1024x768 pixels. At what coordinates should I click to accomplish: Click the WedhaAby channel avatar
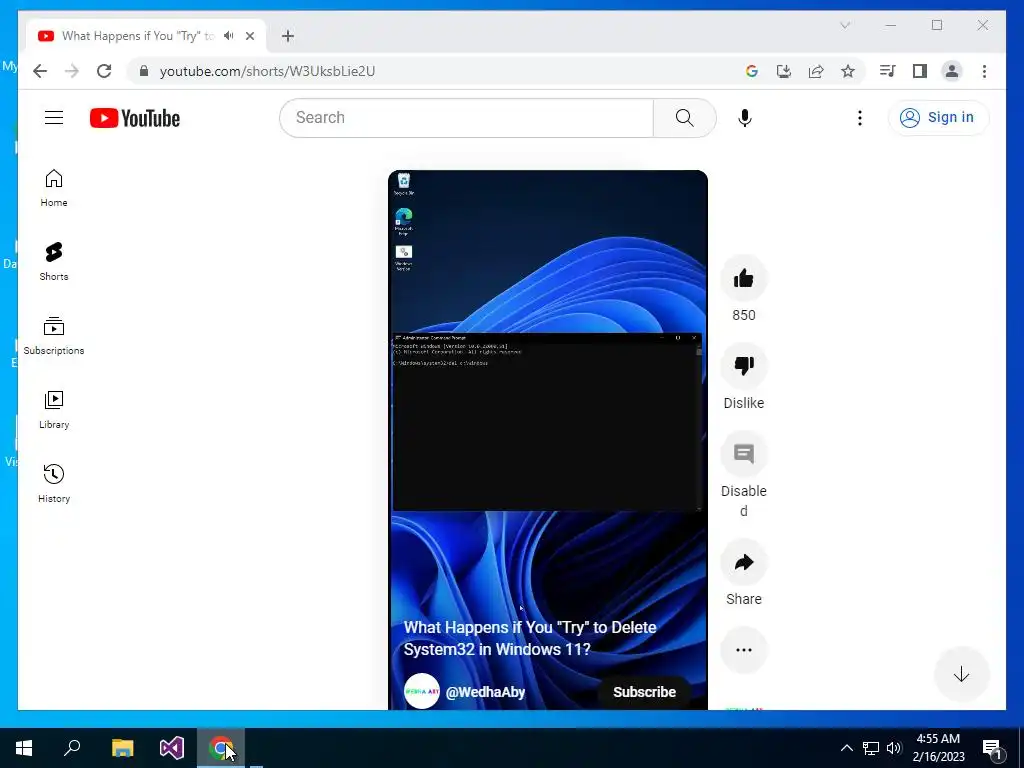point(422,692)
